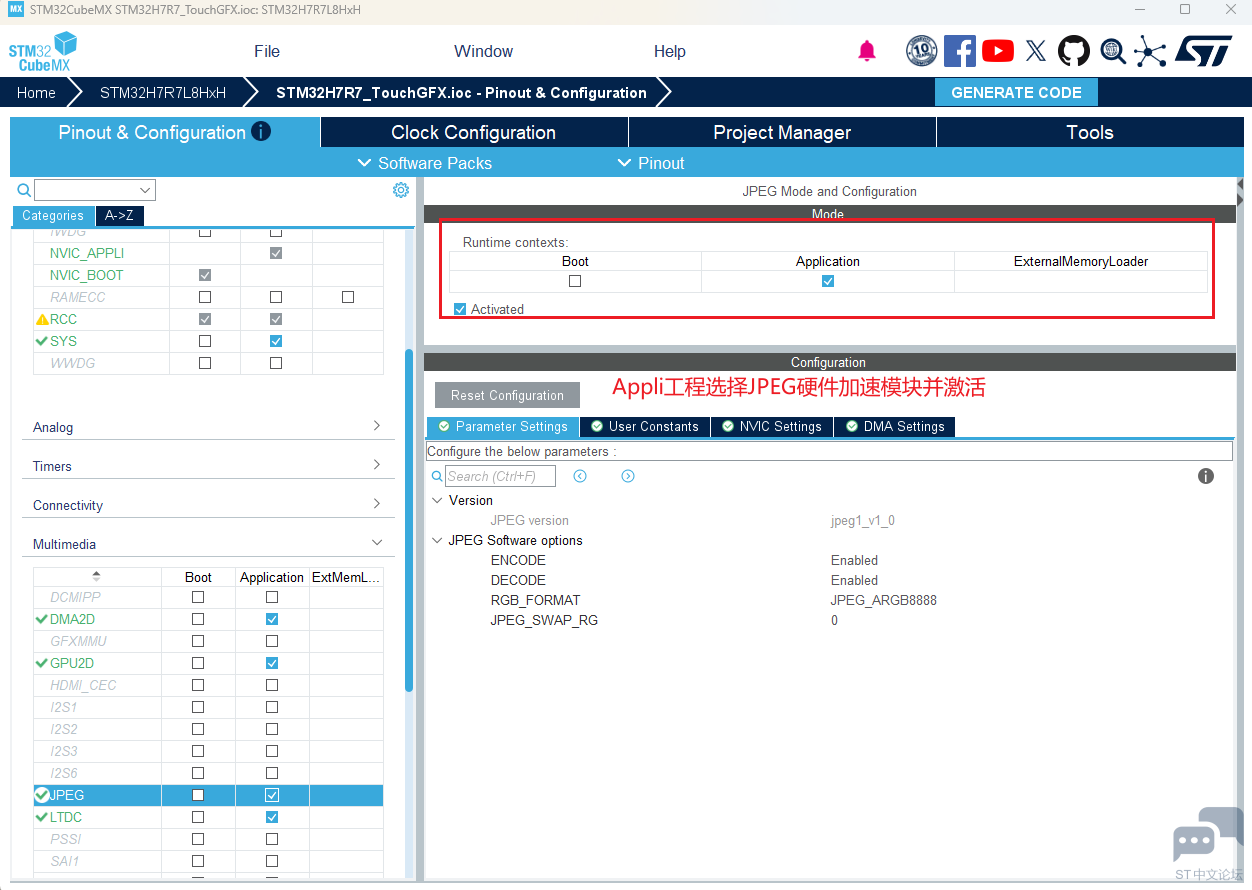The width and height of the screenshot is (1252, 890).
Task: Click the ENCODE parameter value Enabled
Action: tap(854, 560)
